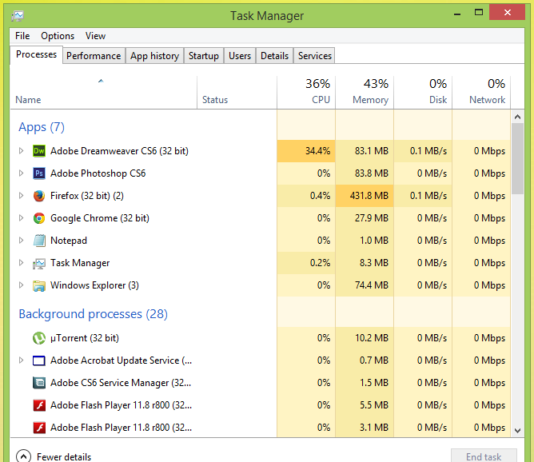Expand the Google Chrome process group

coord(21,218)
